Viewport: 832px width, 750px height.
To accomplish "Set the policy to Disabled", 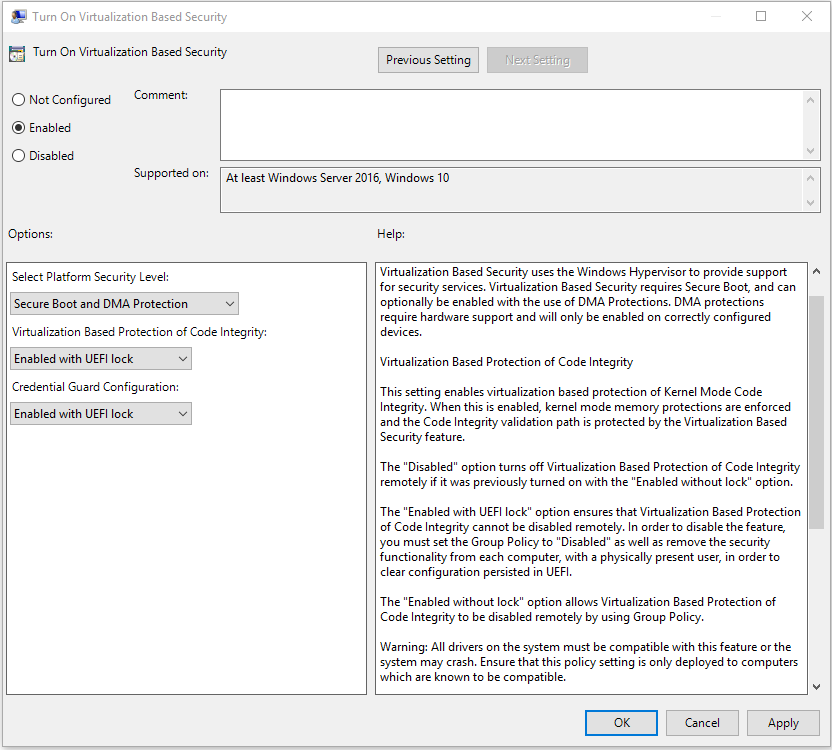I will tap(19, 156).
